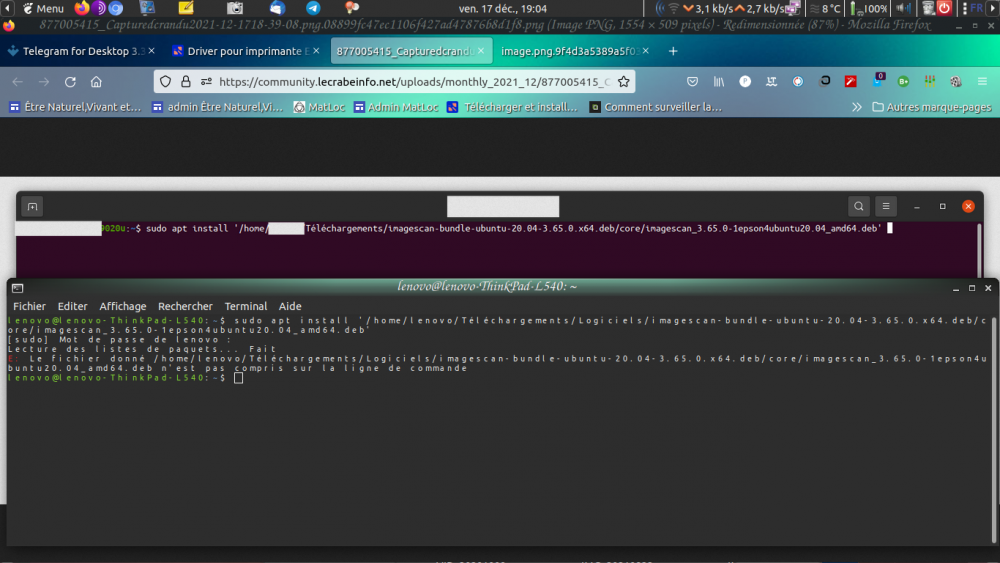This screenshot has width=1000, height=563.
Task: Click the URL address bar
Action: 400,82
